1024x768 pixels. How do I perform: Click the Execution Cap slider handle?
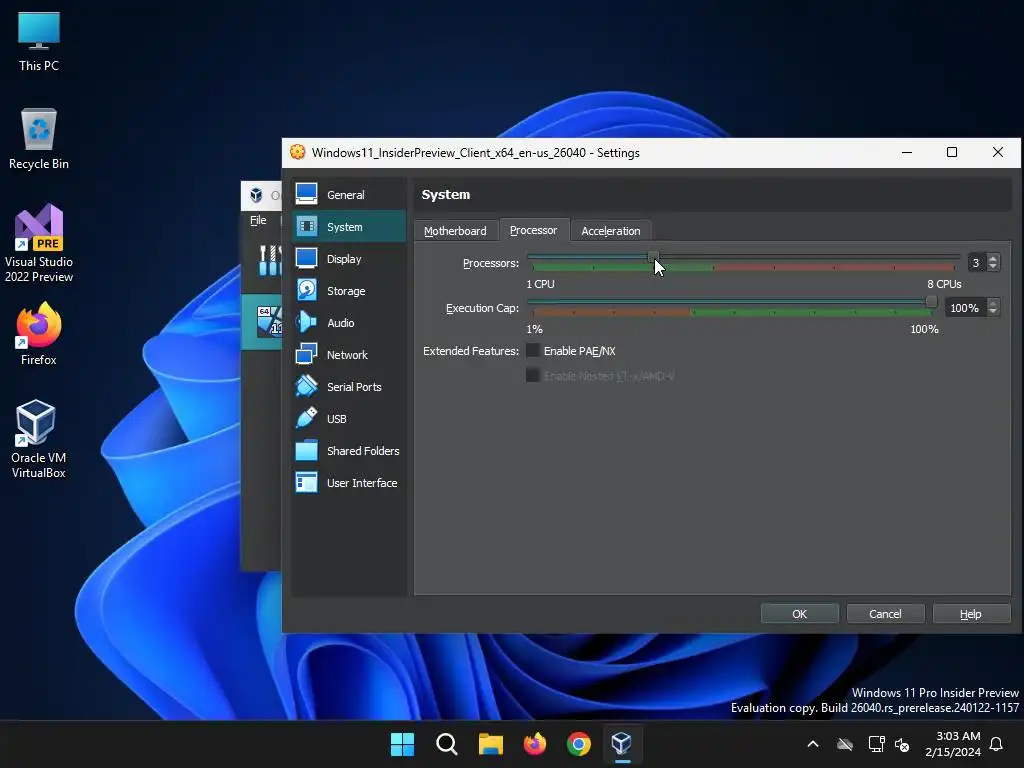pyautogui.click(x=931, y=302)
